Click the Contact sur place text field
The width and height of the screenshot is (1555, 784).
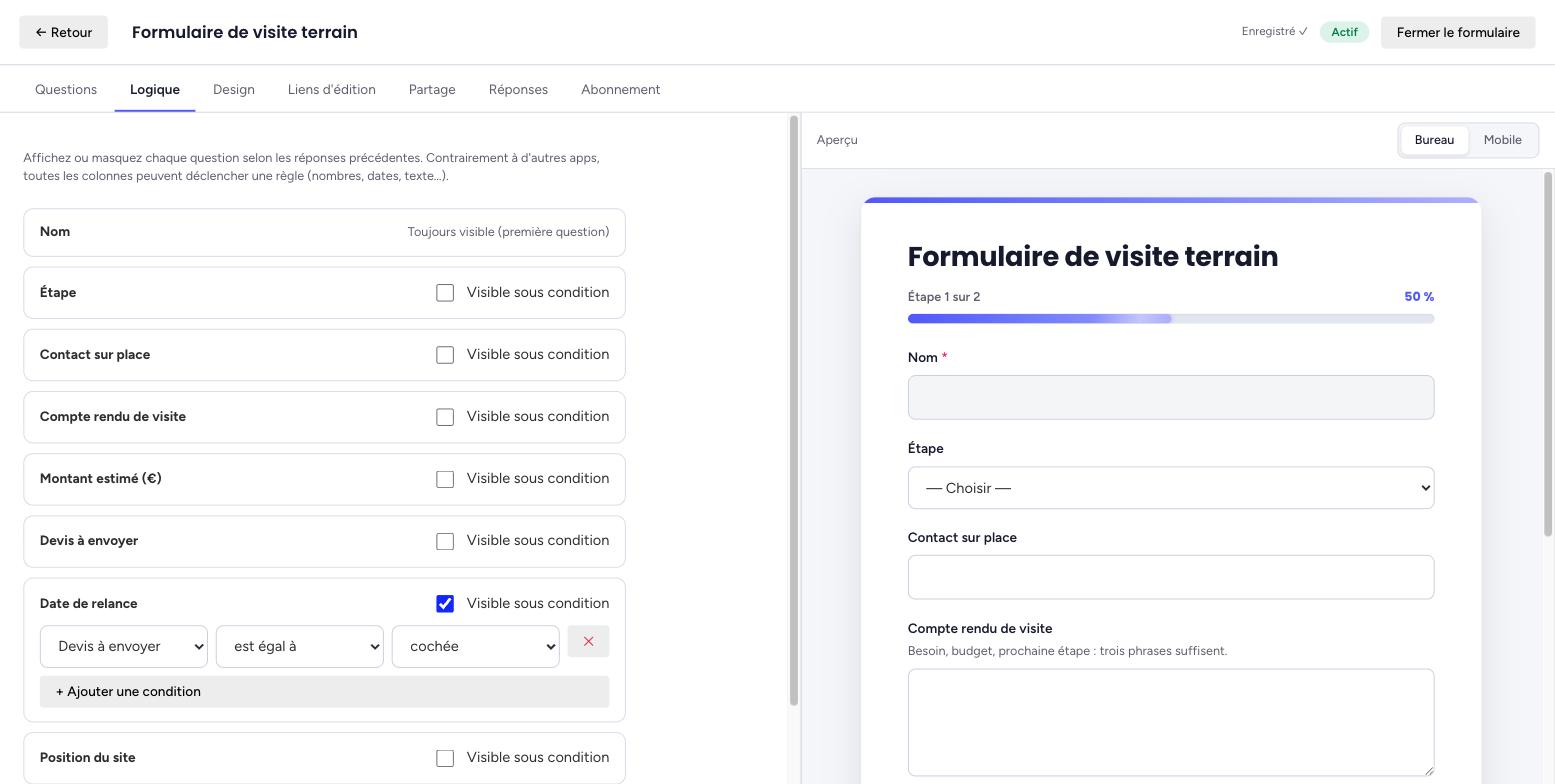1171,577
